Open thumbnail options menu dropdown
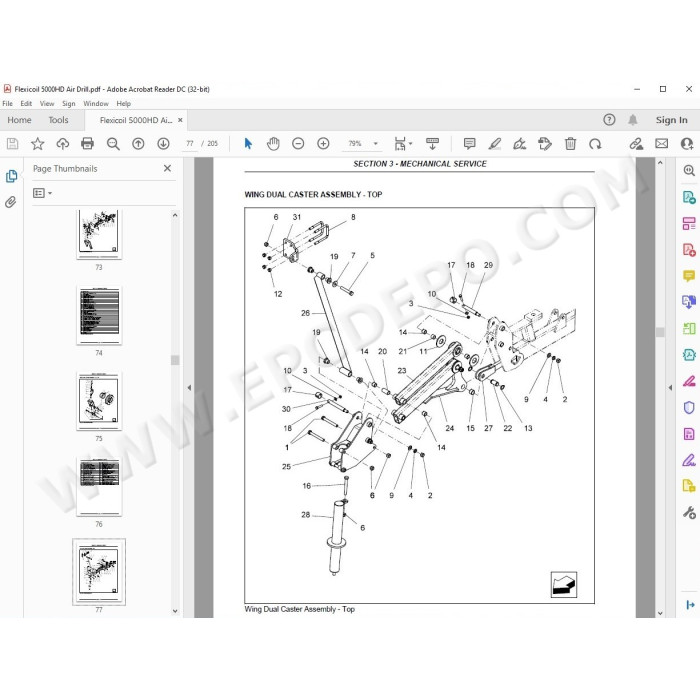700x700 pixels. pos(42,193)
